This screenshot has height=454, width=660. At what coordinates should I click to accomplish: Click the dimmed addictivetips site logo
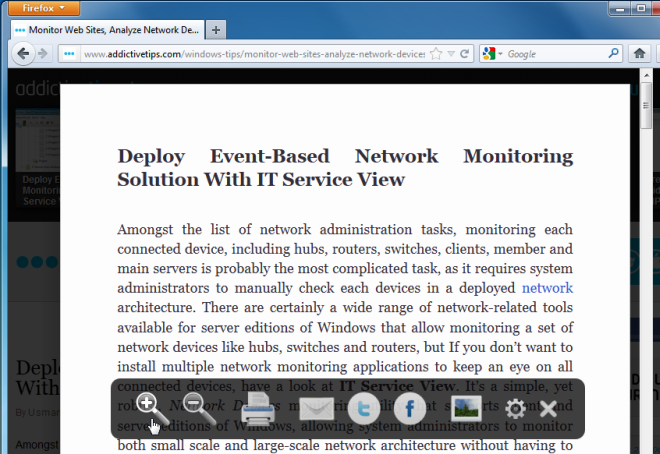pyautogui.click(x=37, y=89)
